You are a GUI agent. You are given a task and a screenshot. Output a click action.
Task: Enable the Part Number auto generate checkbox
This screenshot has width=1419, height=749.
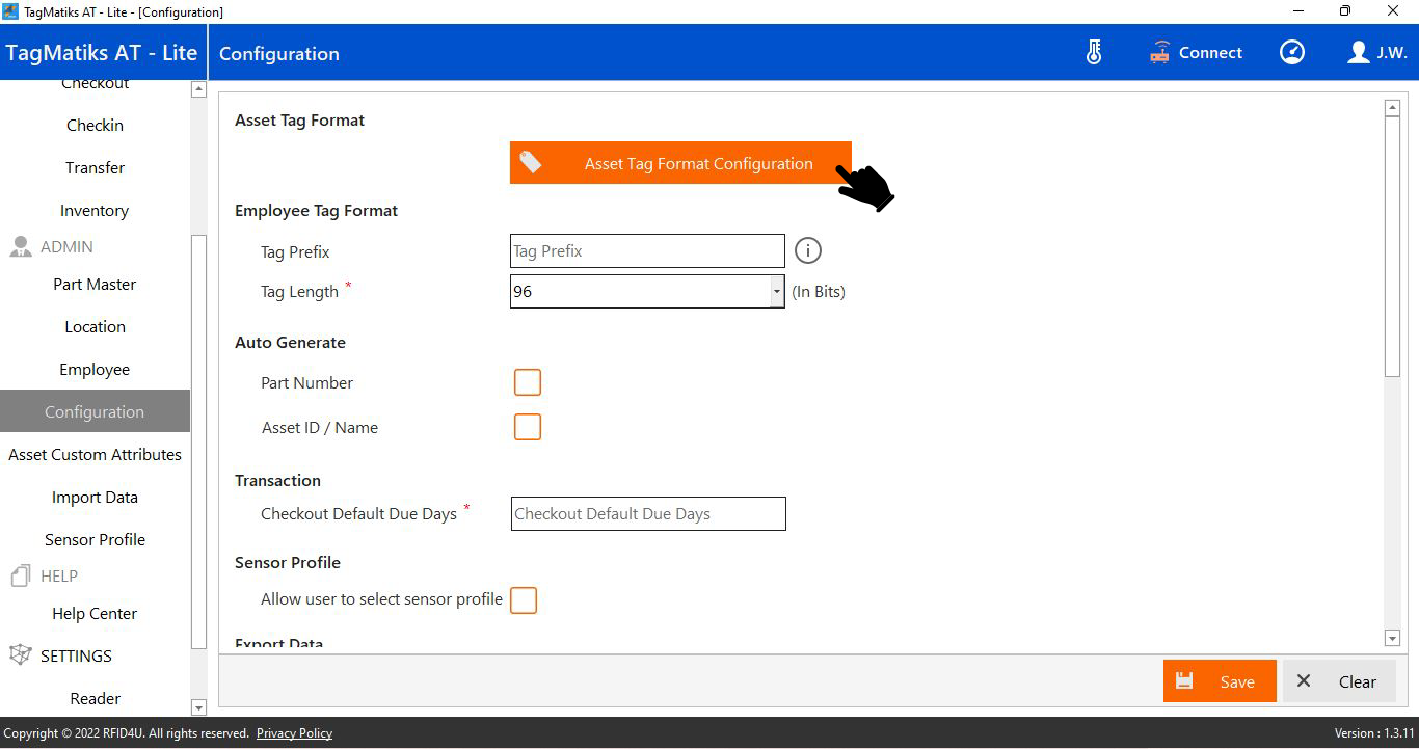tap(527, 383)
